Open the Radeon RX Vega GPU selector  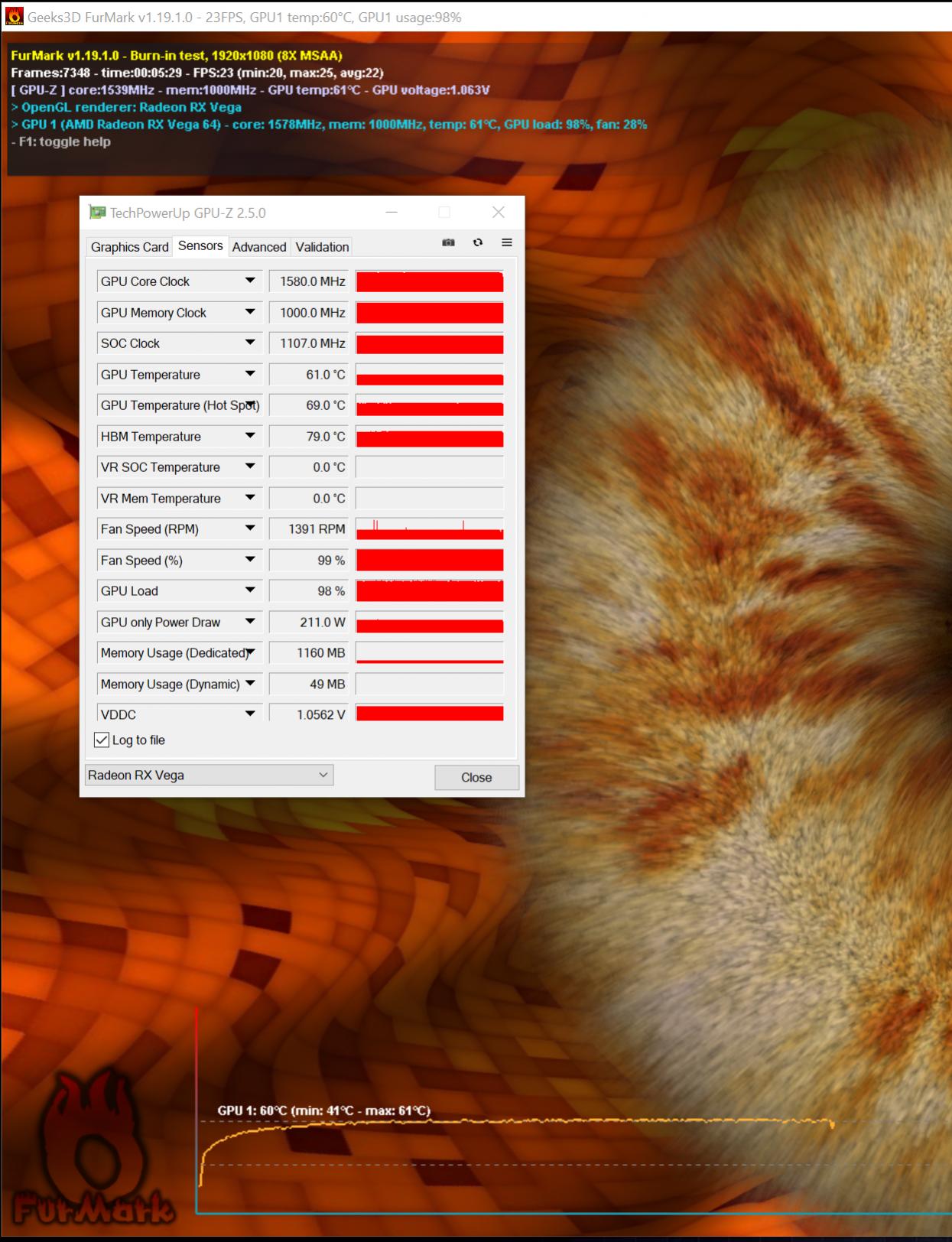tap(209, 775)
